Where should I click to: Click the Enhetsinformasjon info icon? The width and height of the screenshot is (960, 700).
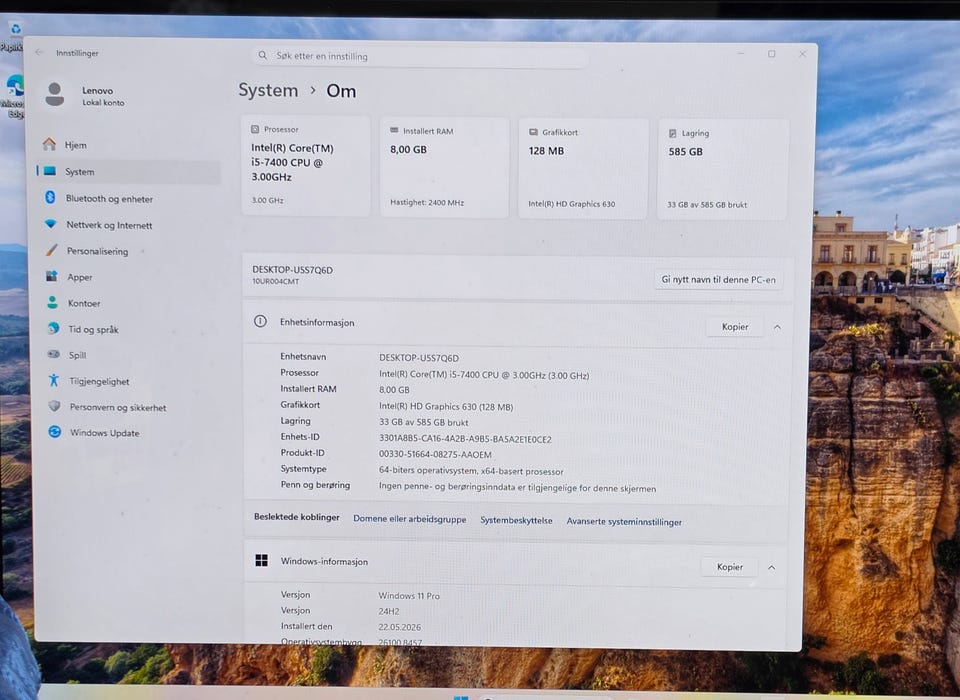pos(260,321)
